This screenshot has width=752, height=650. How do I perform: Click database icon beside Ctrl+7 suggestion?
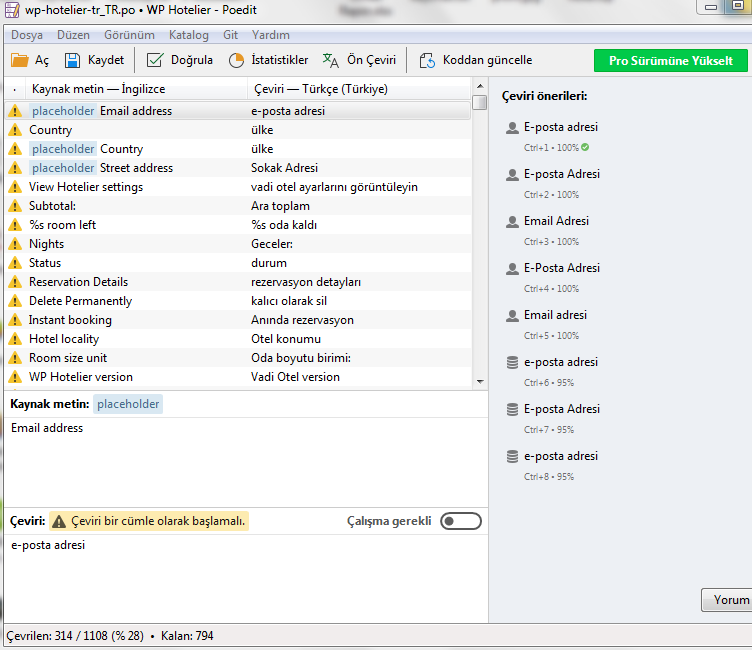(x=512, y=410)
